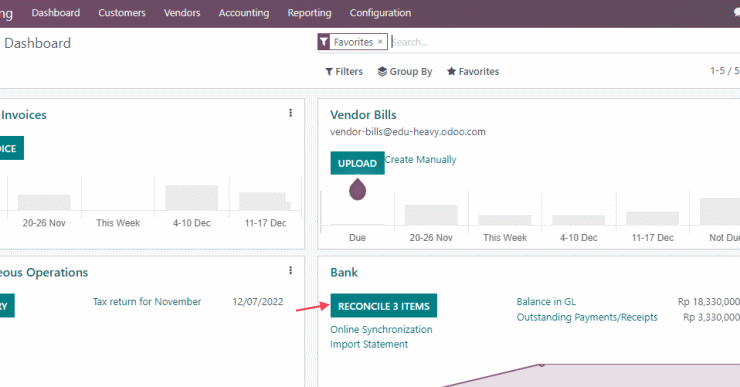Click Create Manually link

coord(420,160)
